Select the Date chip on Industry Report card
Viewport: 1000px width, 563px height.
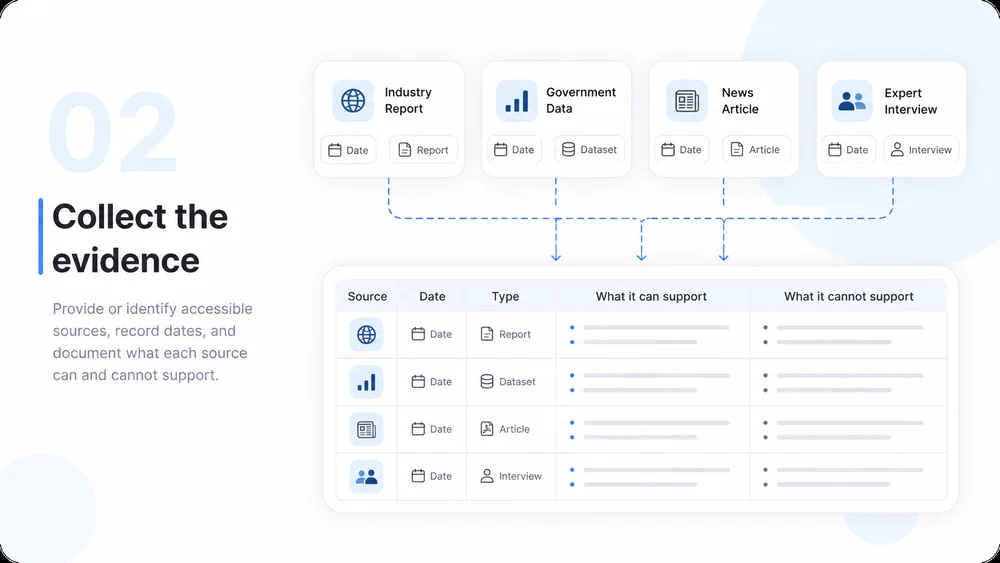point(348,150)
